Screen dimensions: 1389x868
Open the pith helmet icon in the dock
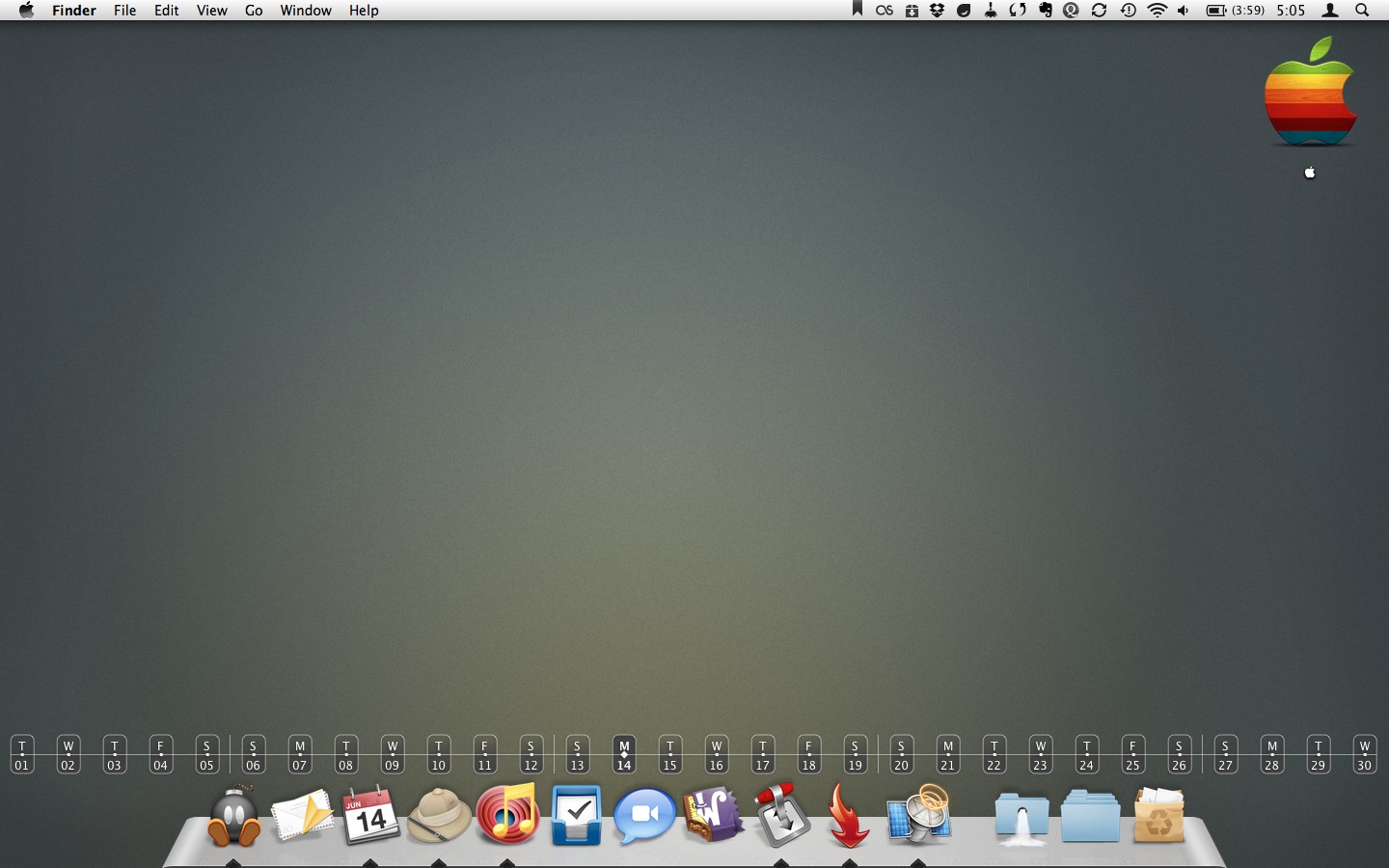click(x=439, y=816)
